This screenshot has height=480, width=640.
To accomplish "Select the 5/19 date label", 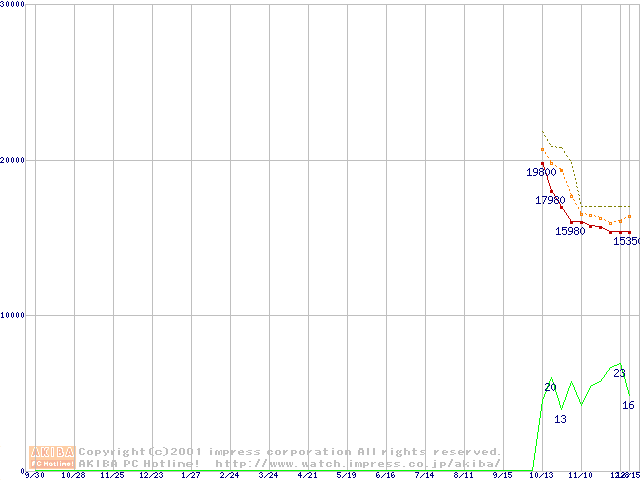I will (x=347, y=476).
